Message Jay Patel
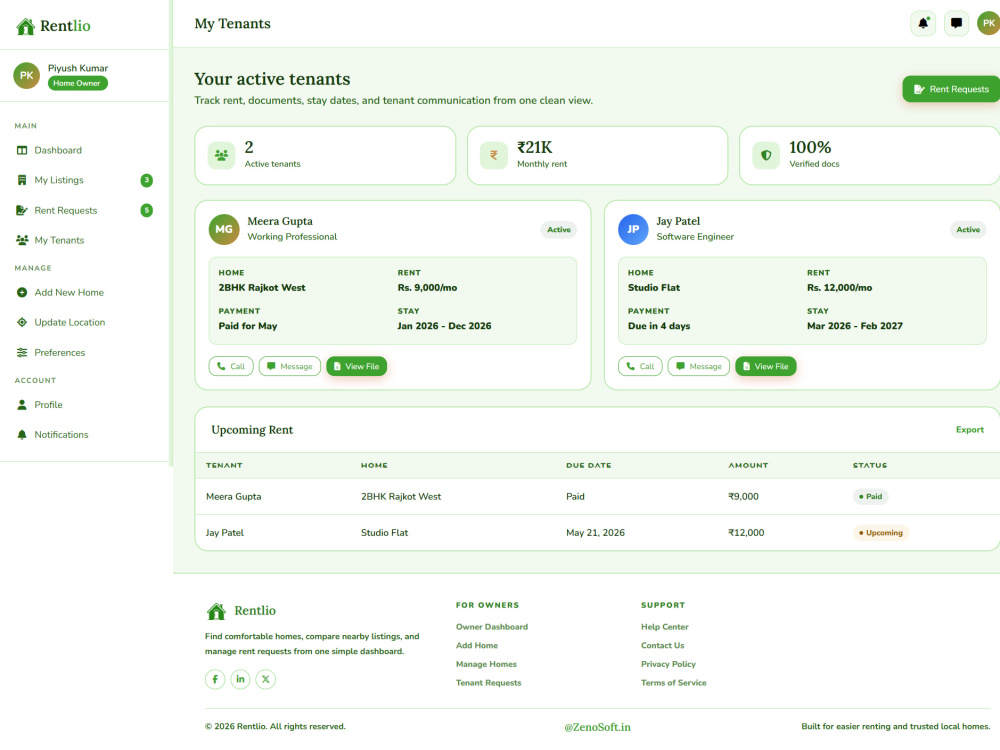 point(698,367)
